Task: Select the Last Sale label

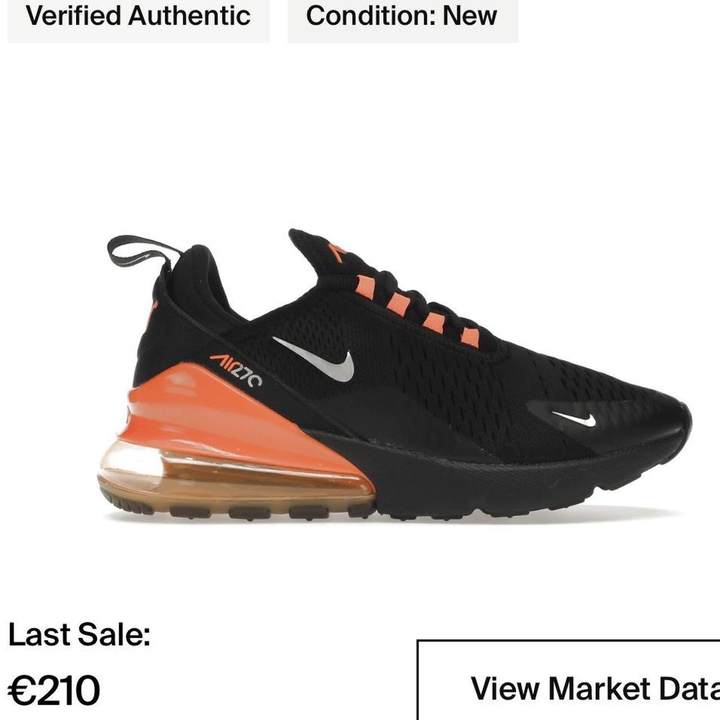Action: 79,635
